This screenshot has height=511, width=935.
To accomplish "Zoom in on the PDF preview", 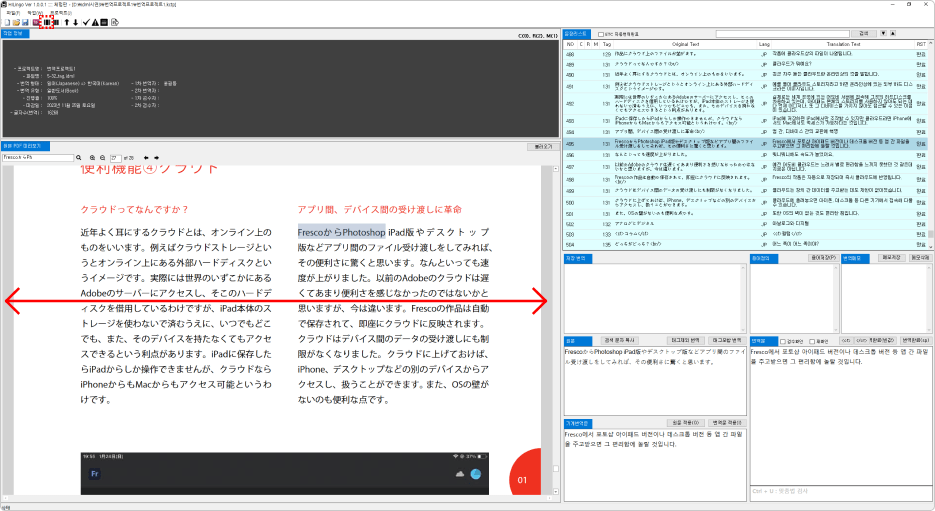I will [x=92, y=158].
